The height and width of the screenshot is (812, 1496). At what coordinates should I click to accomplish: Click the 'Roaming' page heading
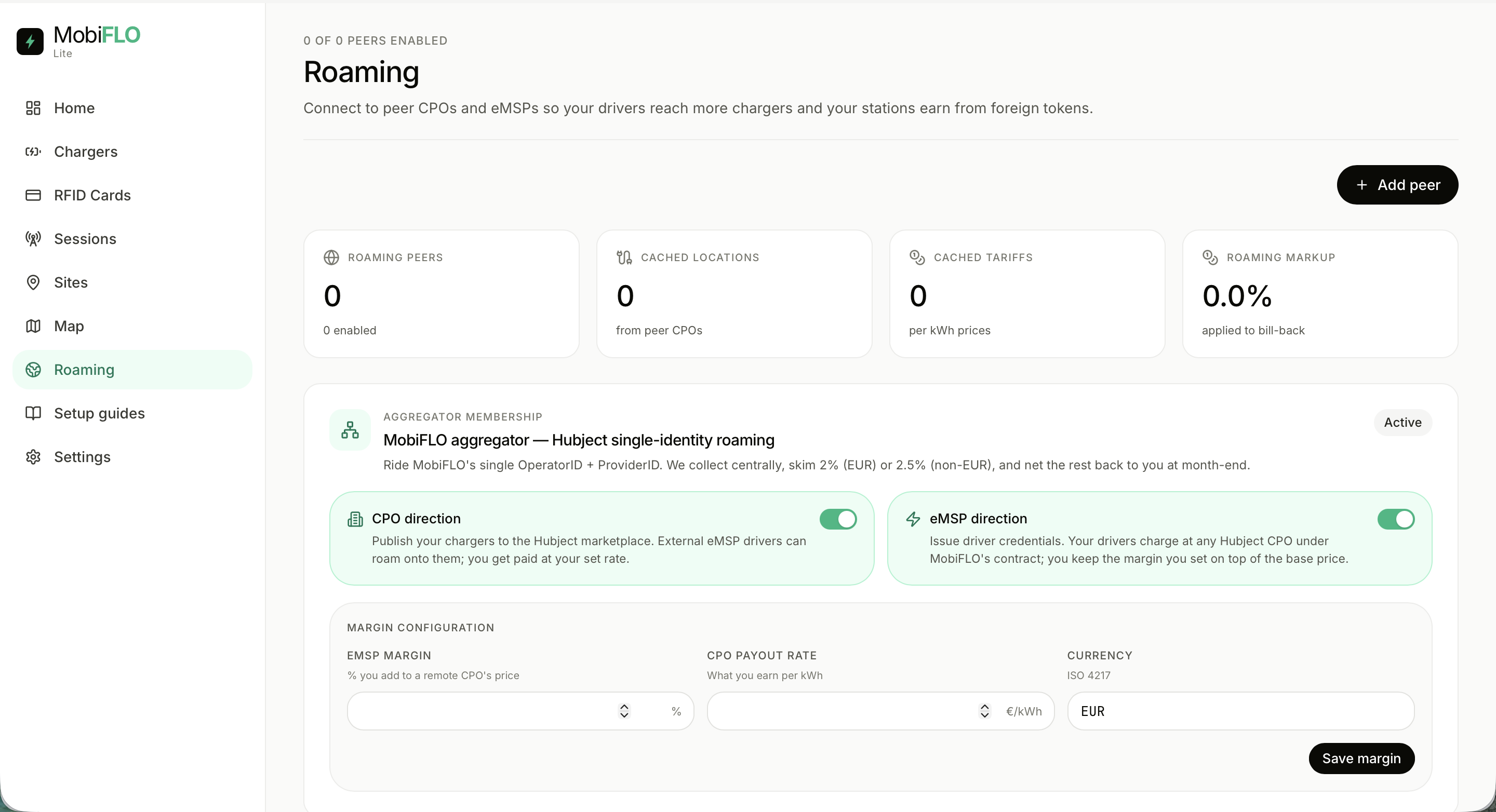click(x=361, y=72)
